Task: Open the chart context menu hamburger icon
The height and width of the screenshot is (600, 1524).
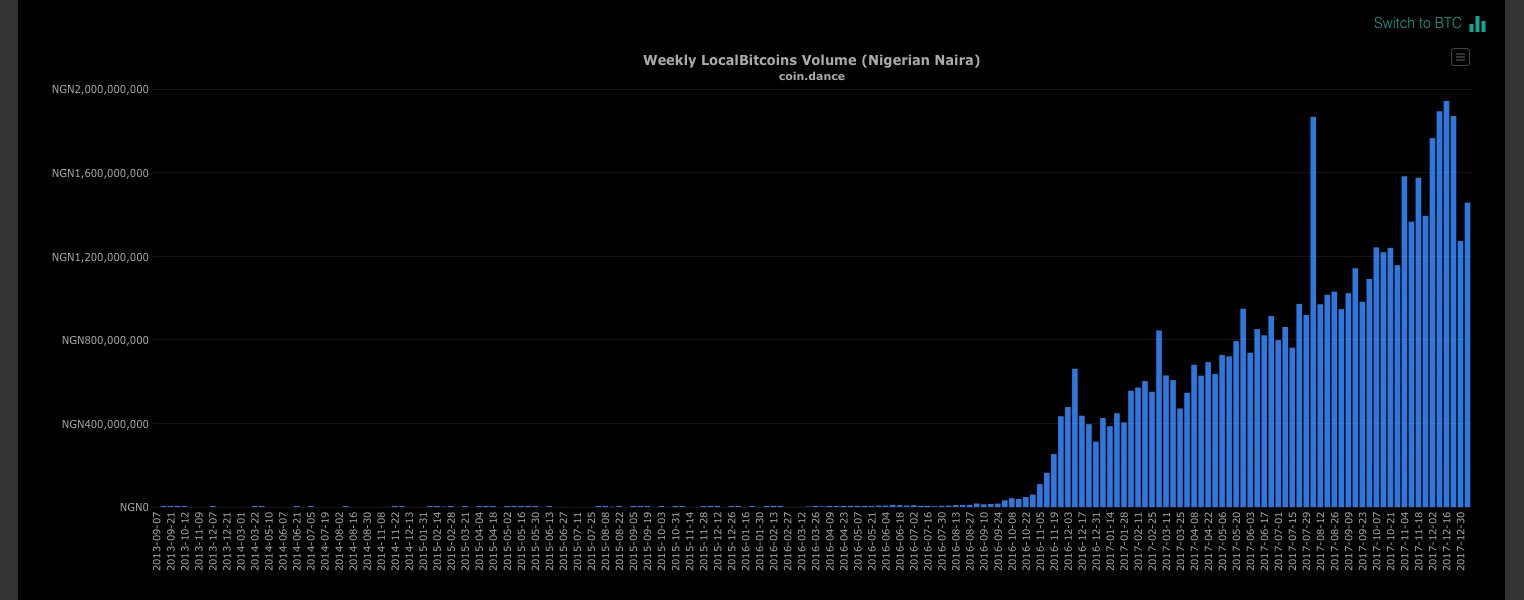Action: [x=1460, y=57]
